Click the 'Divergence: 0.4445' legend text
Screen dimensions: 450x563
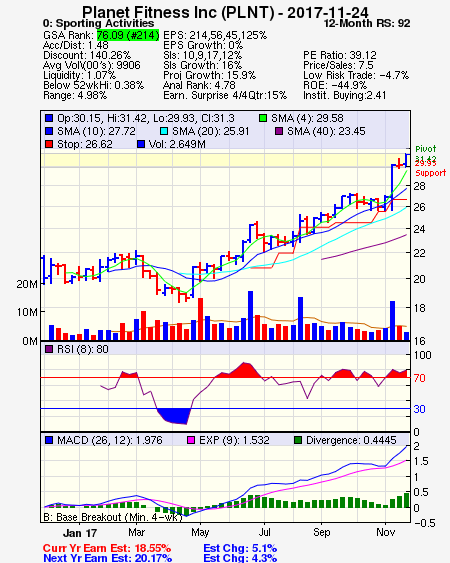click(x=351, y=440)
